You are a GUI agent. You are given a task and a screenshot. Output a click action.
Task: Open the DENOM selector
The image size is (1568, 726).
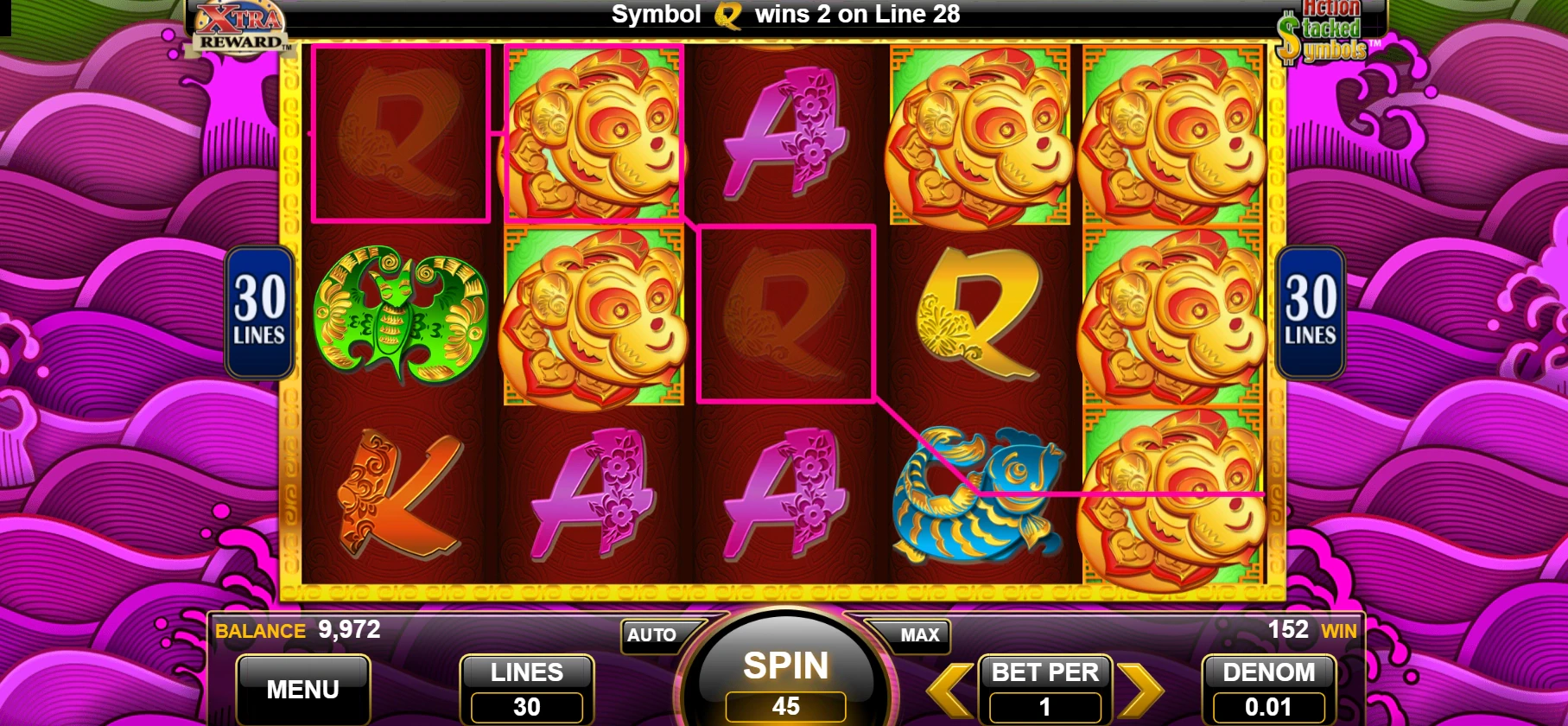pos(1269,689)
